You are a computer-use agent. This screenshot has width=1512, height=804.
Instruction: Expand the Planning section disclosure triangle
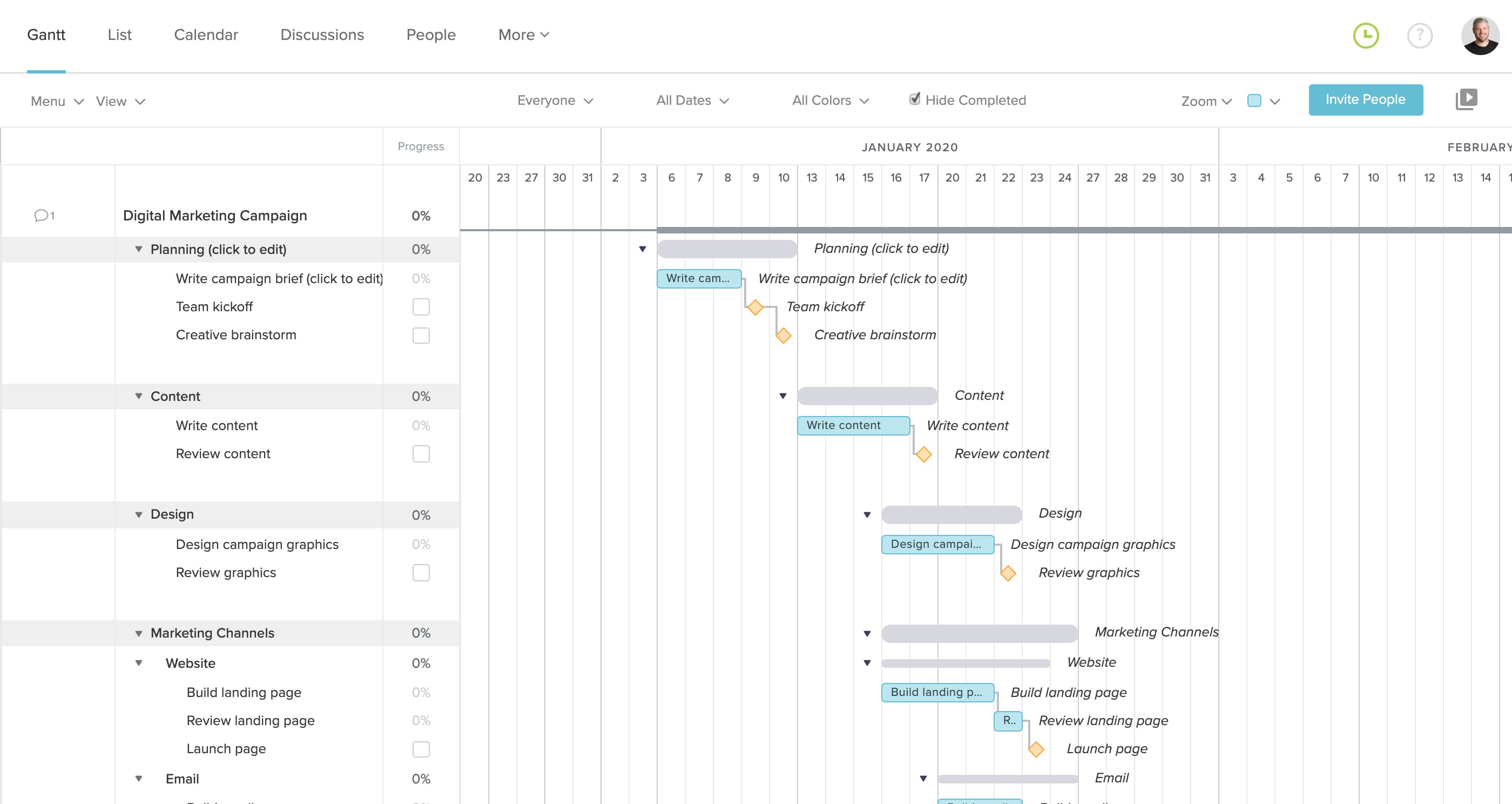pos(138,249)
